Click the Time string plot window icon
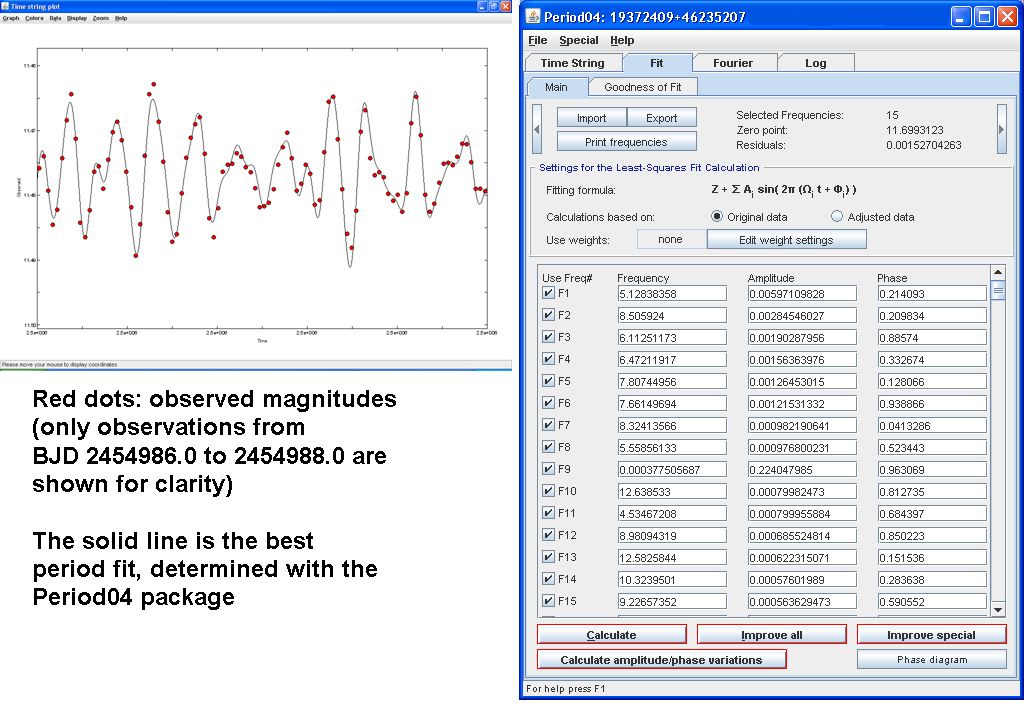Image resolution: width=1024 pixels, height=719 pixels. click(5, 6)
